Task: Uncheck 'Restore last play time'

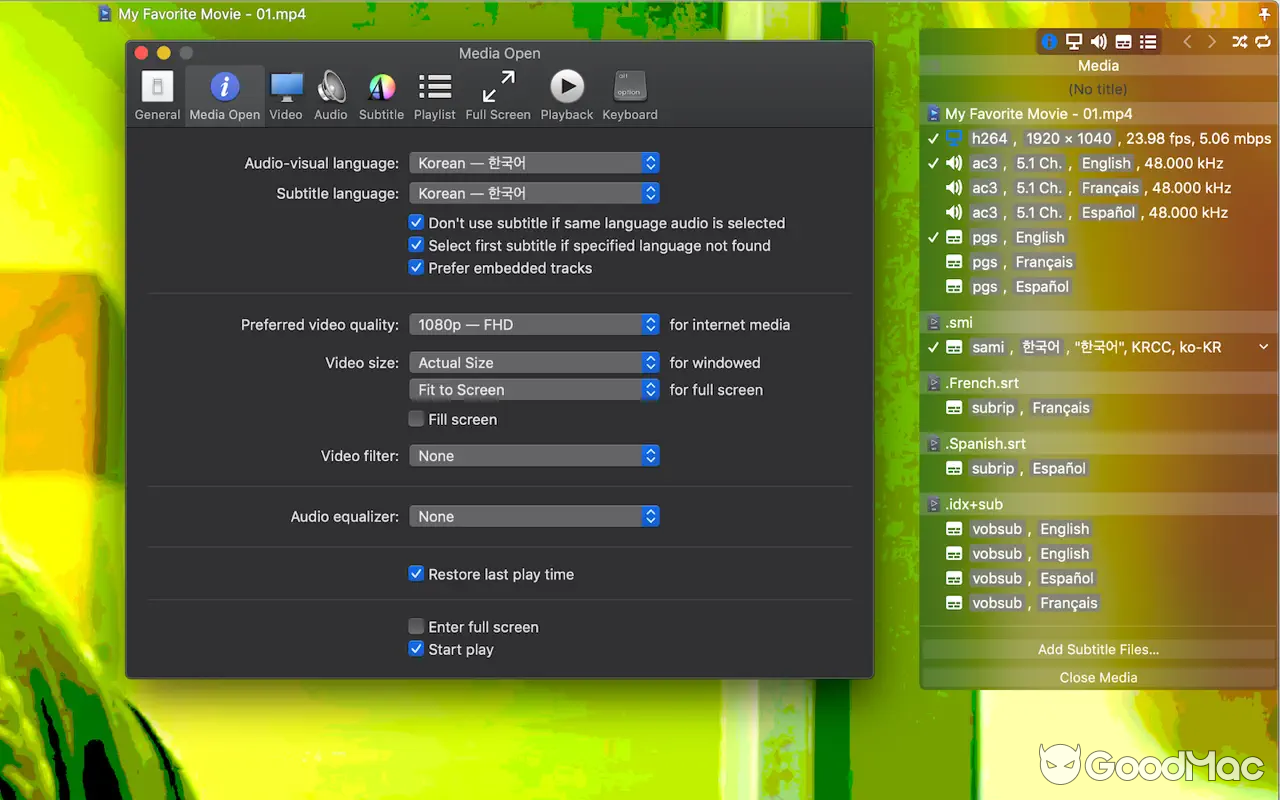Action: pyautogui.click(x=416, y=573)
